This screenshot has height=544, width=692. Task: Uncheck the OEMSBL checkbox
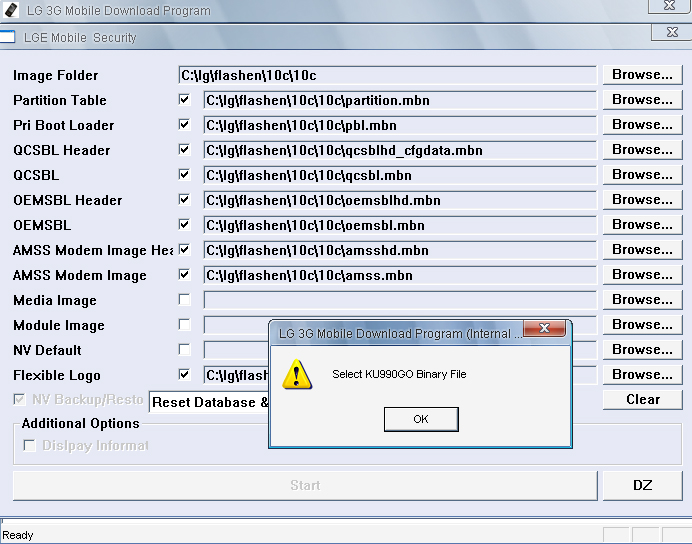tap(184, 225)
